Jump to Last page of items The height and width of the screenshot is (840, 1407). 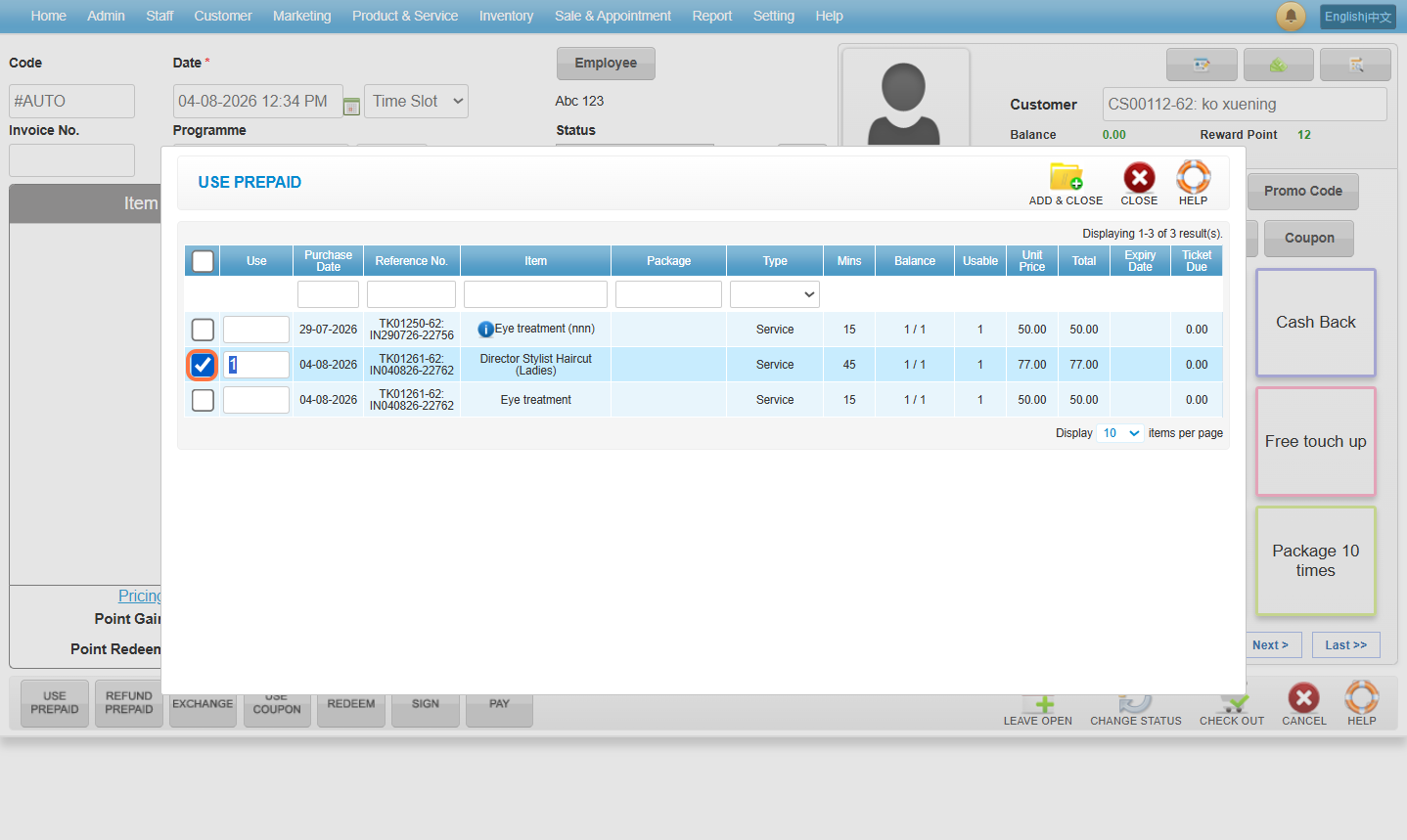(1346, 645)
